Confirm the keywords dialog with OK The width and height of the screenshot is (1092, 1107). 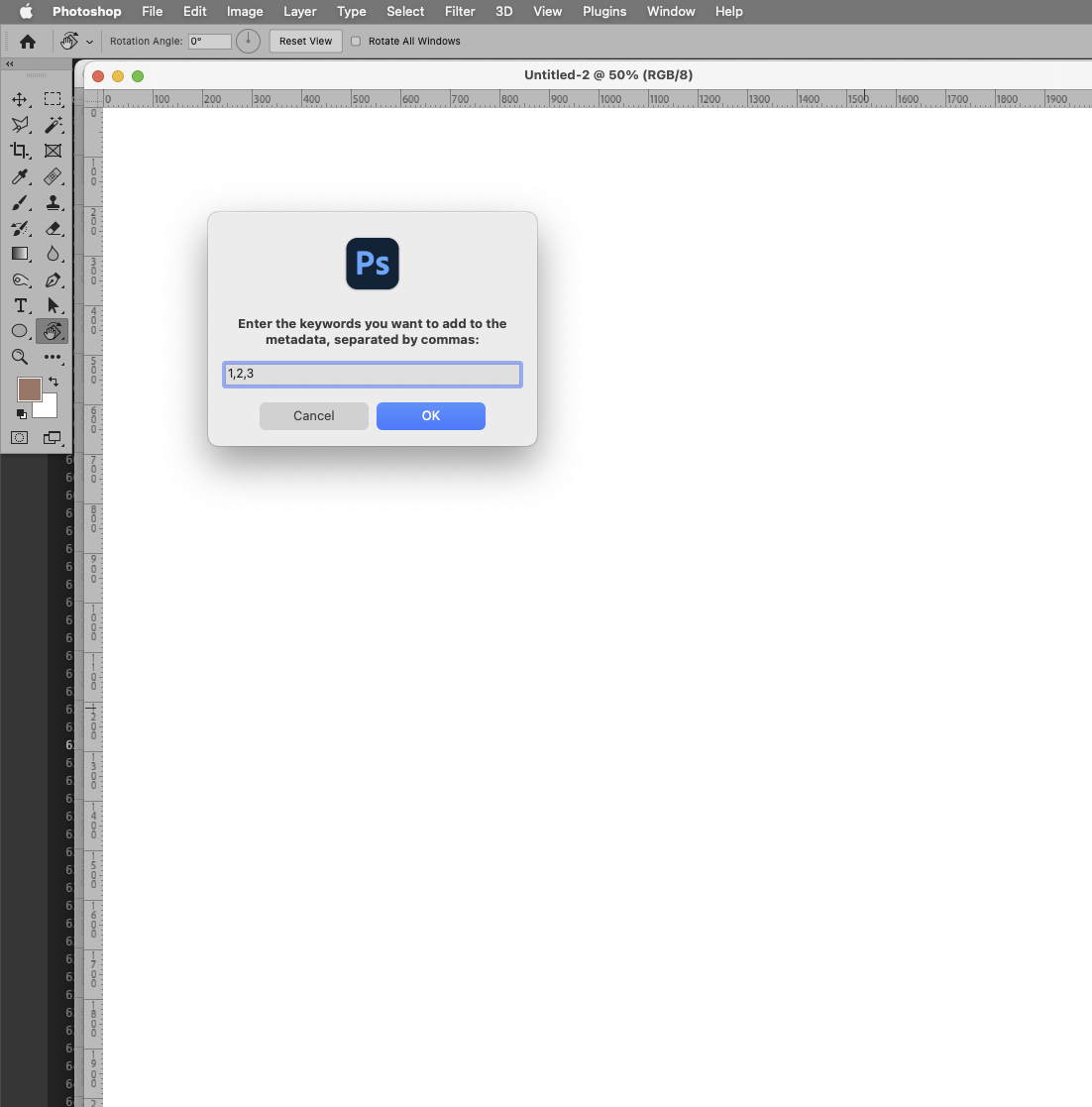[x=431, y=415]
